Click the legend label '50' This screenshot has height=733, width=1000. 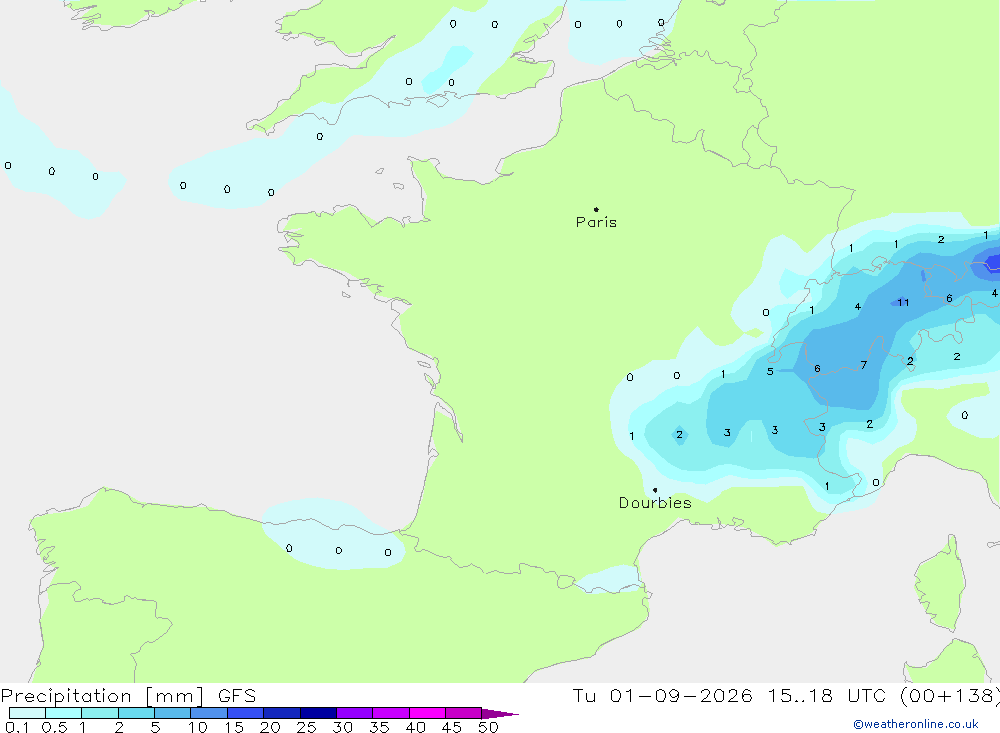[488, 727]
